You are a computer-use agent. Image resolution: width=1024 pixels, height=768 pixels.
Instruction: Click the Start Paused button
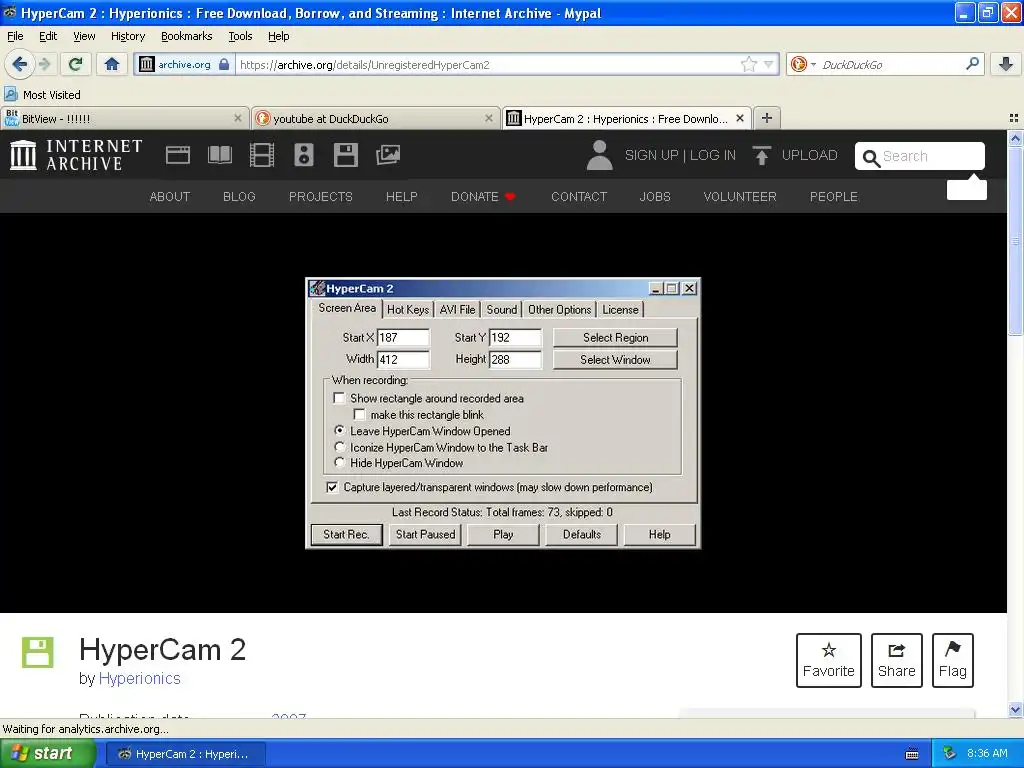425,534
